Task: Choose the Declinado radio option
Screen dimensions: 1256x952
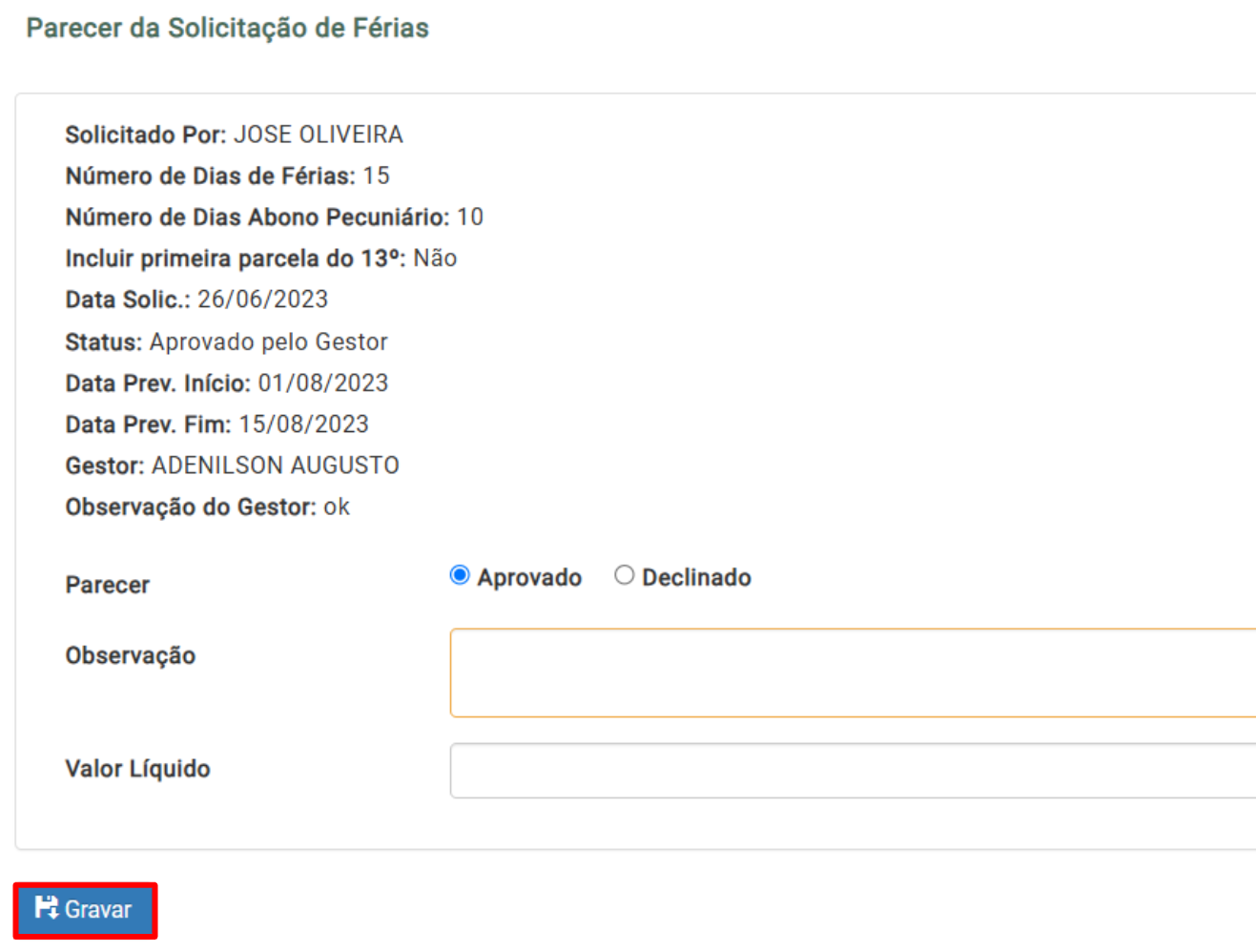Action: point(624,575)
